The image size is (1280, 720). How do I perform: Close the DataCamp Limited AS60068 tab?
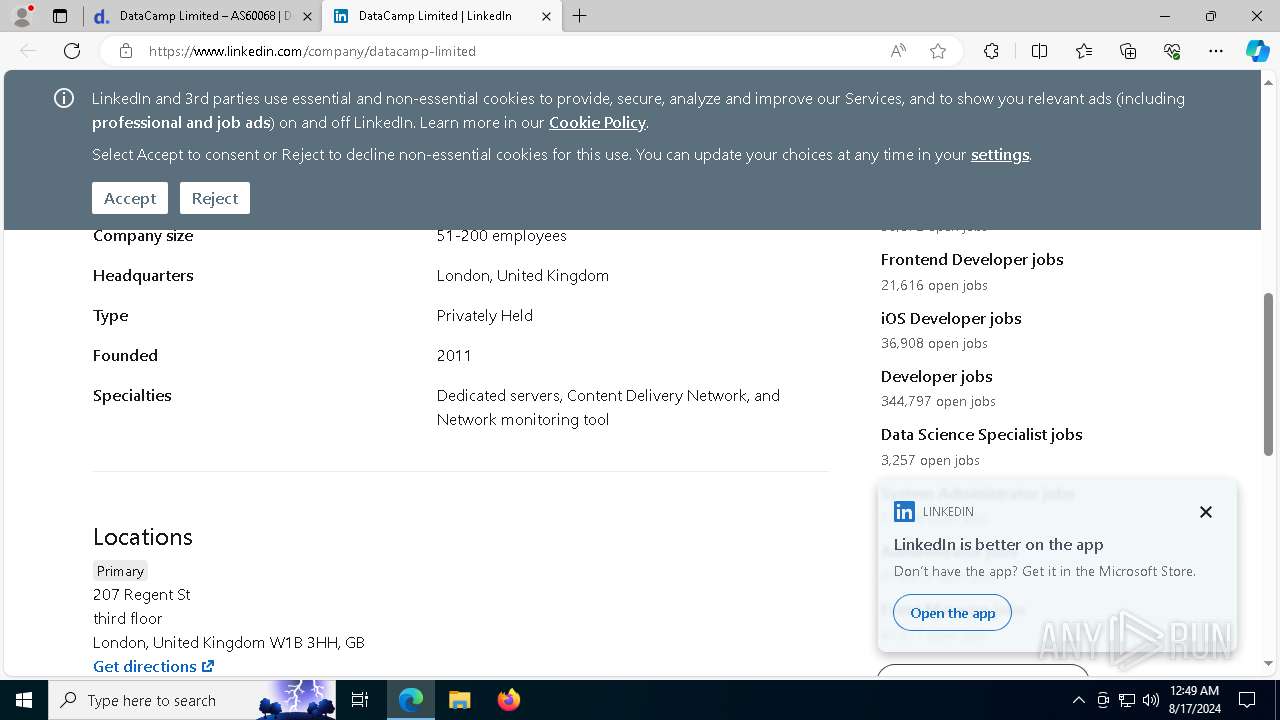coord(307,16)
